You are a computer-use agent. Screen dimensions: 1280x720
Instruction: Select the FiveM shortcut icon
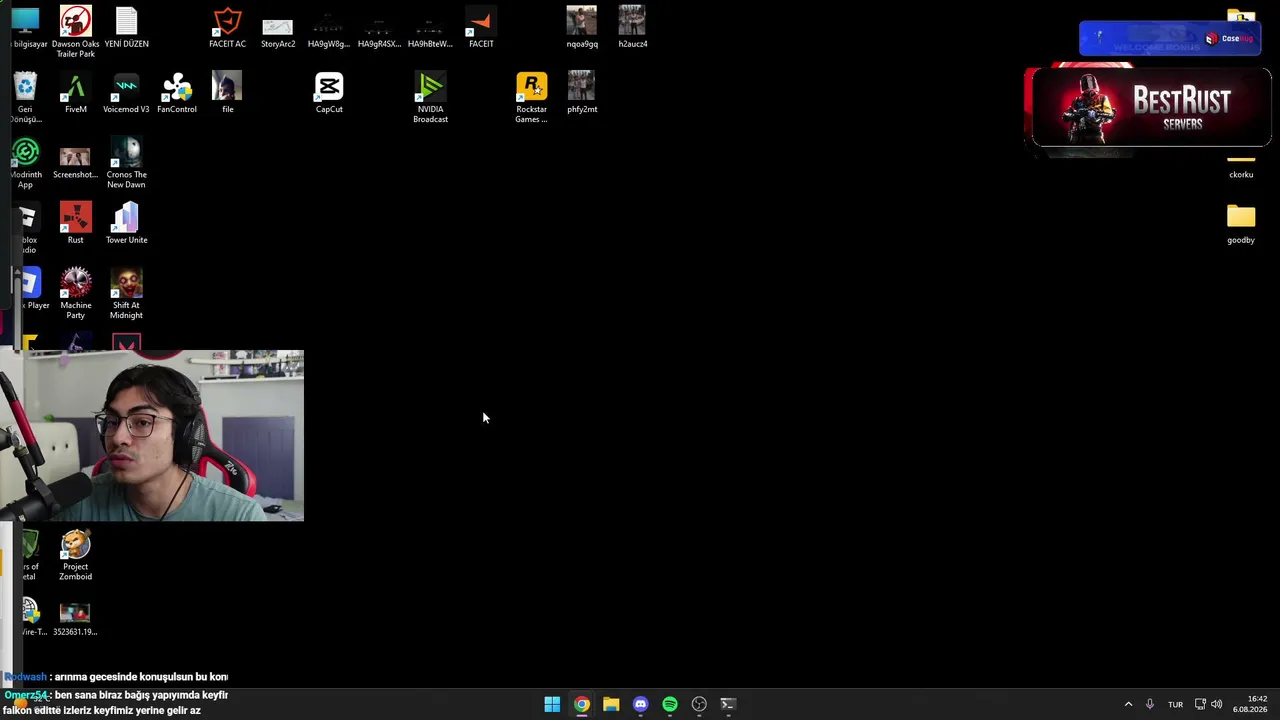76,93
